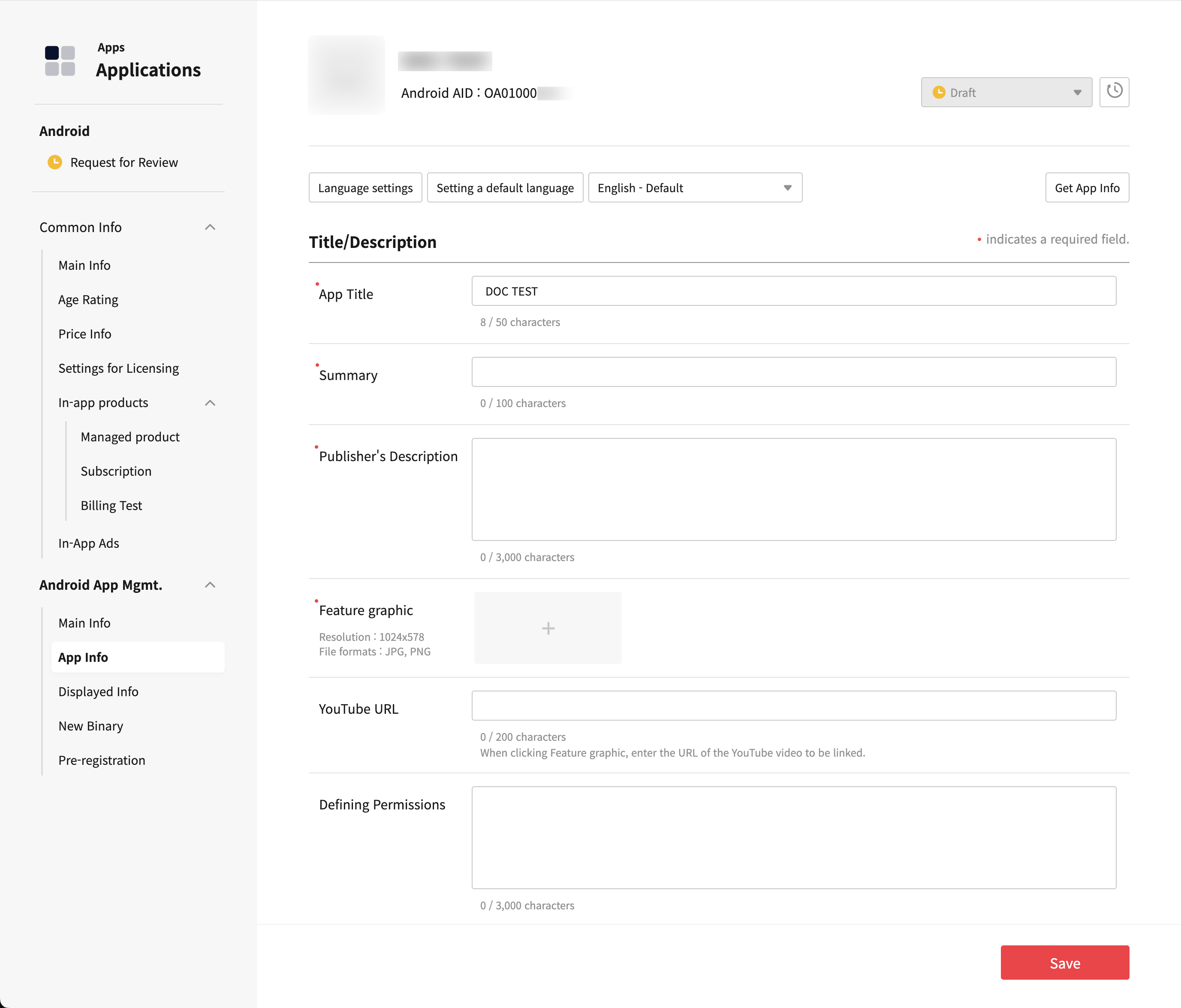The width and height of the screenshot is (1181, 1008).
Task: Click the Language settings button
Action: pyautogui.click(x=365, y=188)
